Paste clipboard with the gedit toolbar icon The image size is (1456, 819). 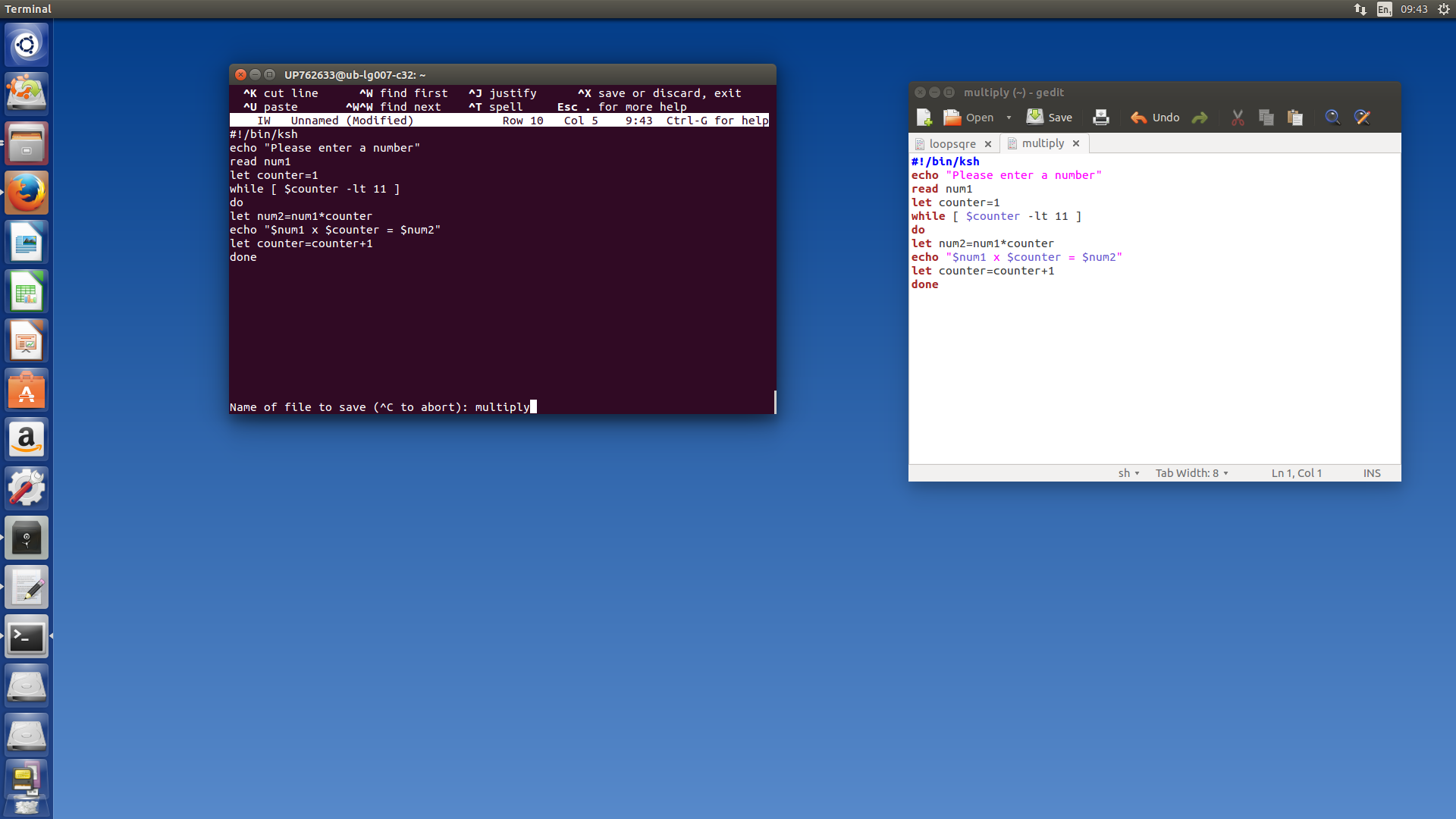[1295, 118]
